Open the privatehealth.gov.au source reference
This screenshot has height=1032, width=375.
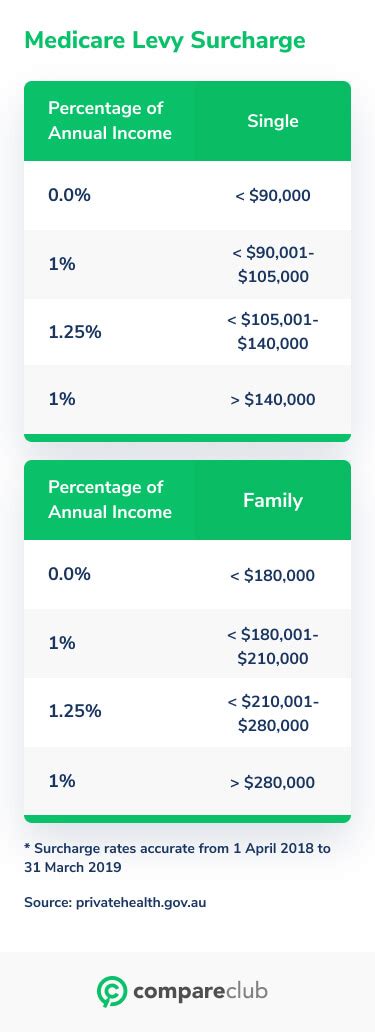click(115, 902)
